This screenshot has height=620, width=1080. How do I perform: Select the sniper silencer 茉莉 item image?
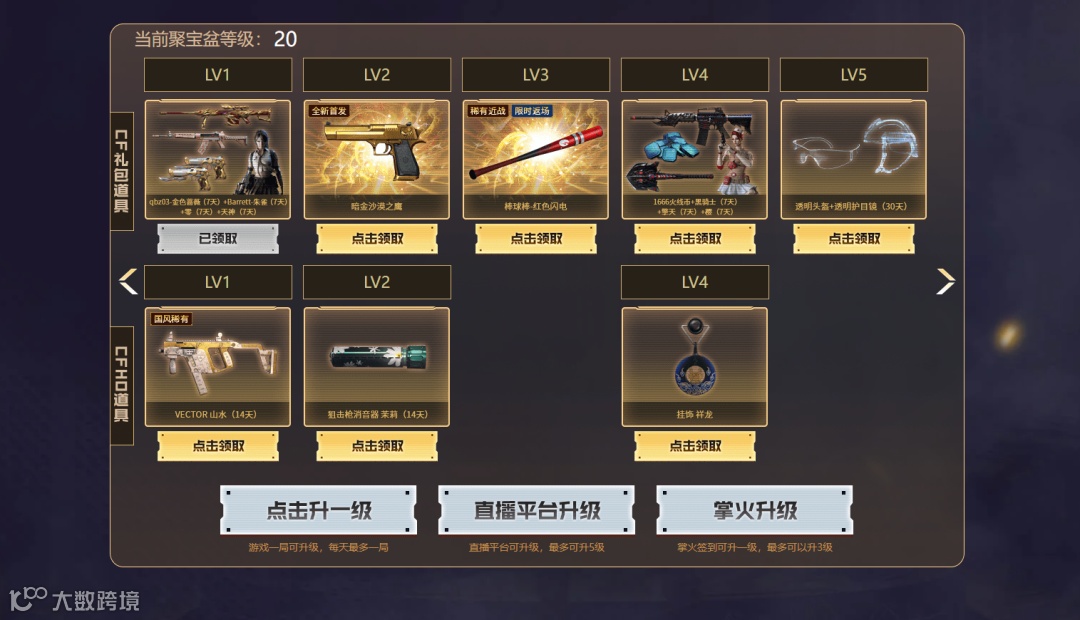point(377,367)
